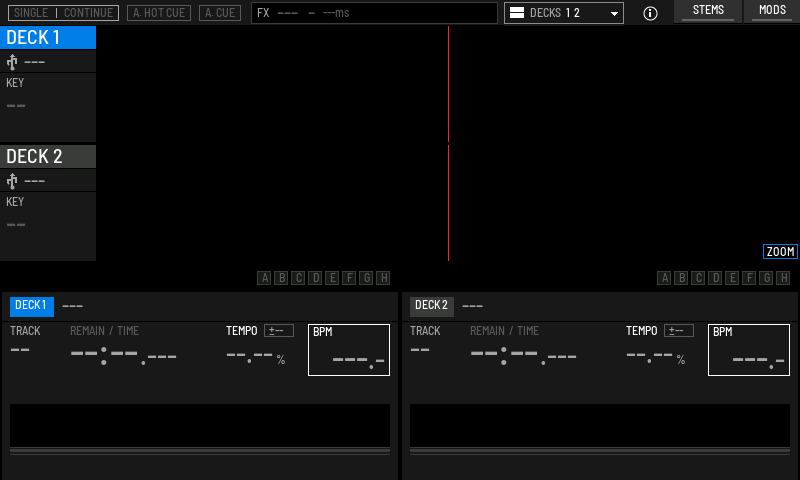Click the KEY label under DECK 2
The image size is (800, 480).
[x=15, y=201]
